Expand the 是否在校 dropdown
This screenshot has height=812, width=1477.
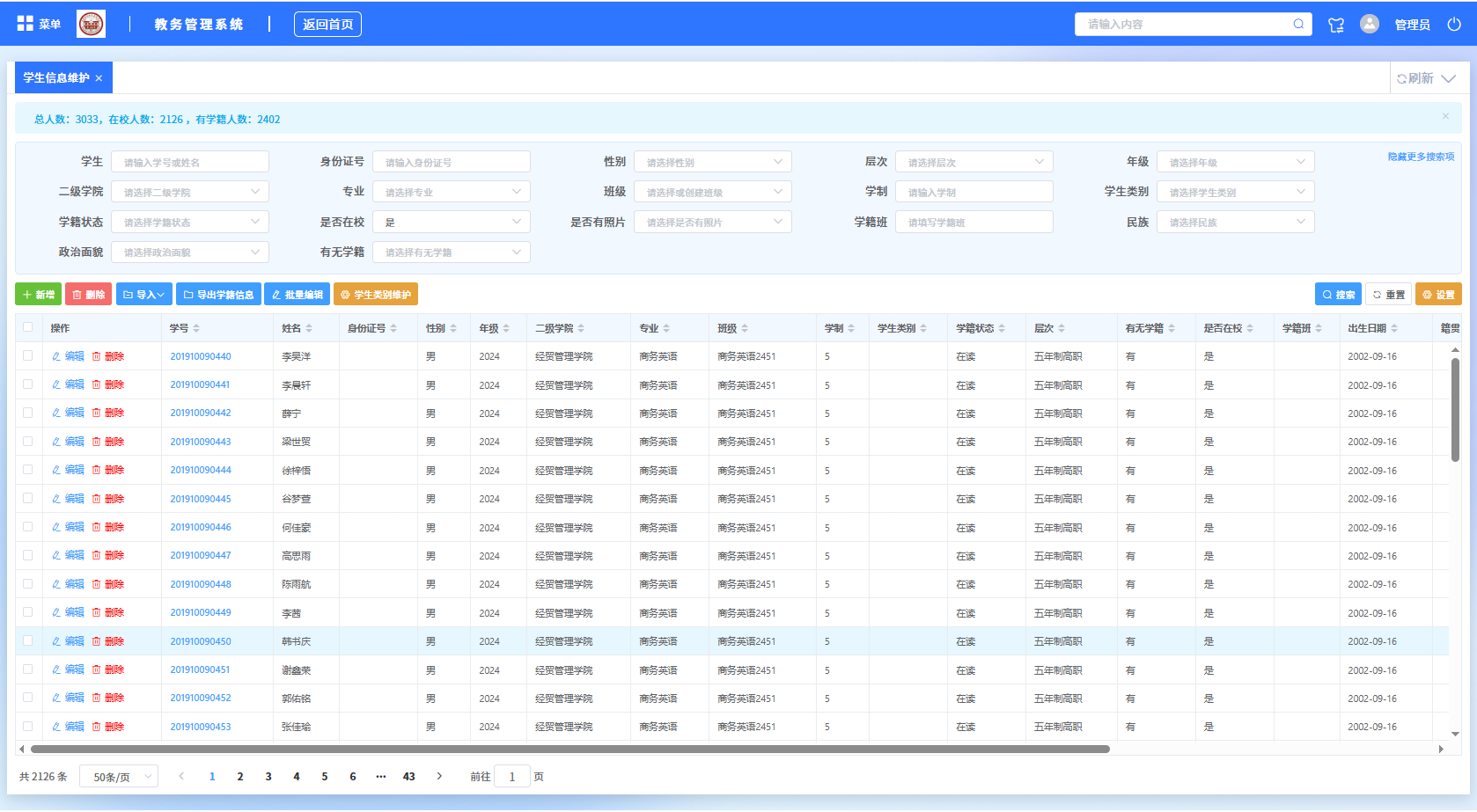click(x=451, y=222)
